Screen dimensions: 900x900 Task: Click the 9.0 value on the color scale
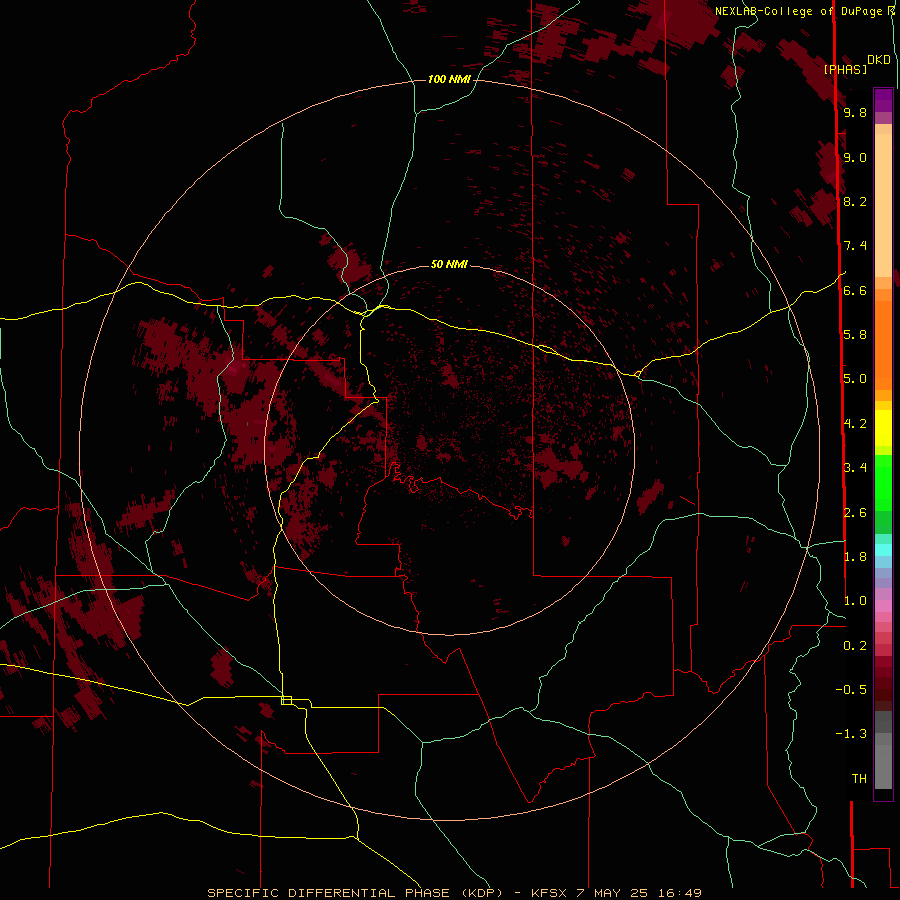[x=855, y=157]
